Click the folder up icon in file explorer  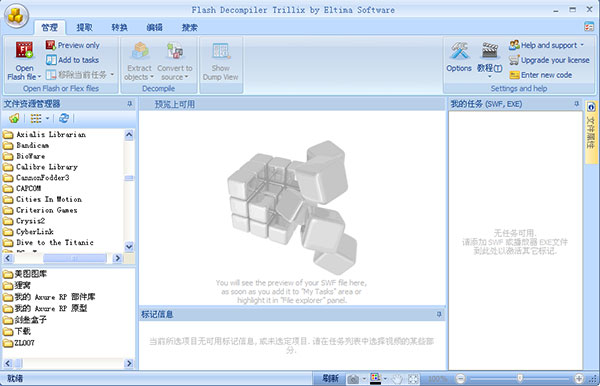tap(14, 119)
